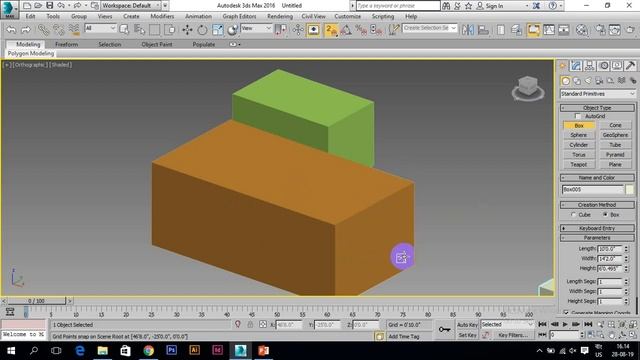The height and width of the screenshot is (360, 640).
Task: Open the Modifiers menu
Action: click(162, 16)
